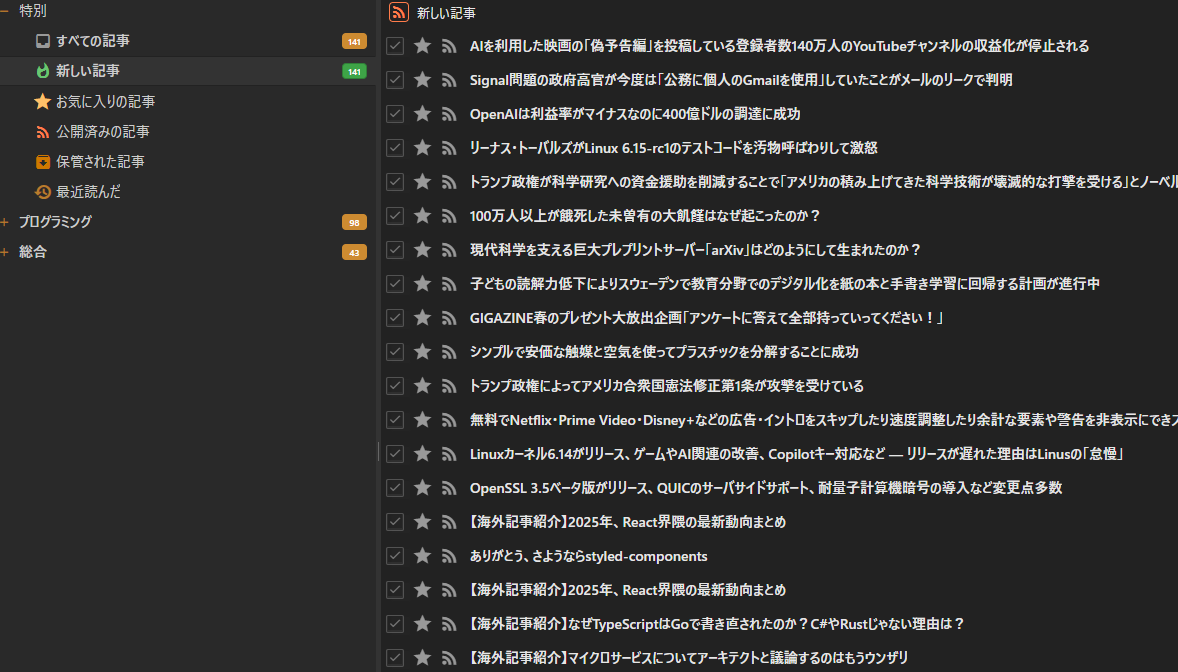Star the 100万人以上が餓死した article

pos(422,216)
